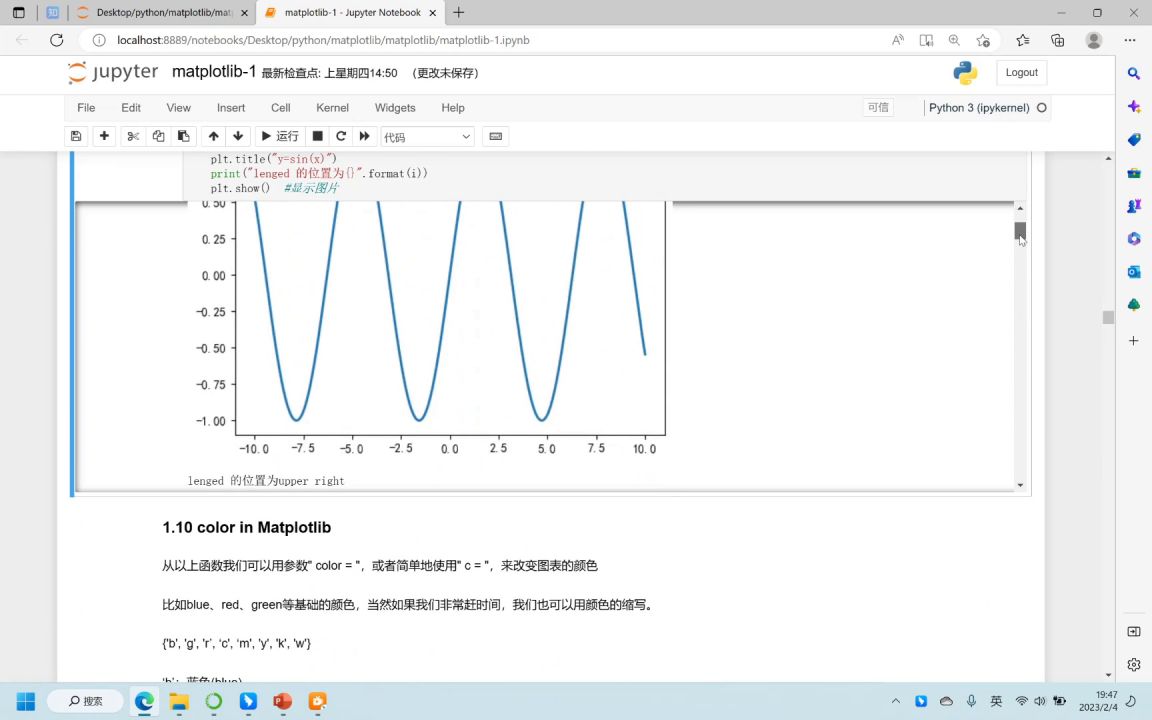The height and width of the screenshot is (720, 1152).
Task: Insert a new cell using the plus icon
Action: click(104, 136)
